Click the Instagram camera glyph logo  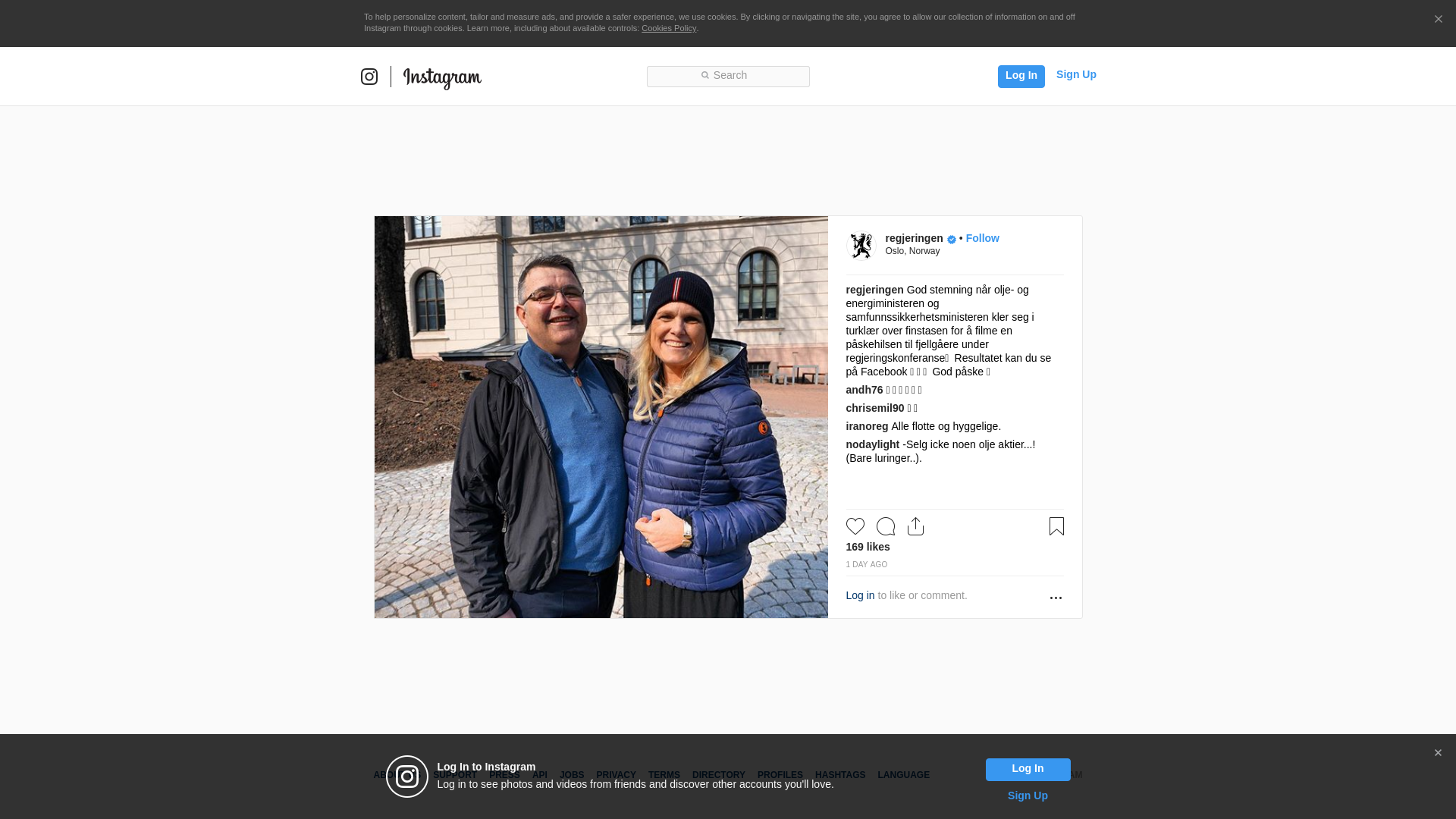click(x=369, y=77)
